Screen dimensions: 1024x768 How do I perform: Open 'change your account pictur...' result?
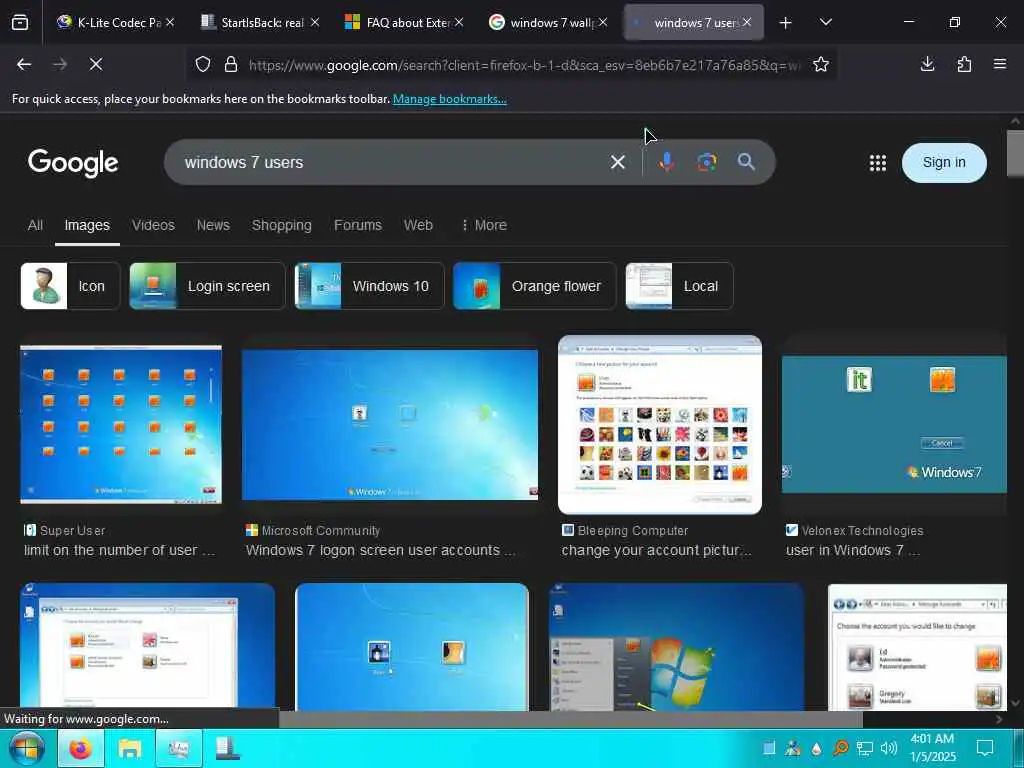(x=656, y=551)
